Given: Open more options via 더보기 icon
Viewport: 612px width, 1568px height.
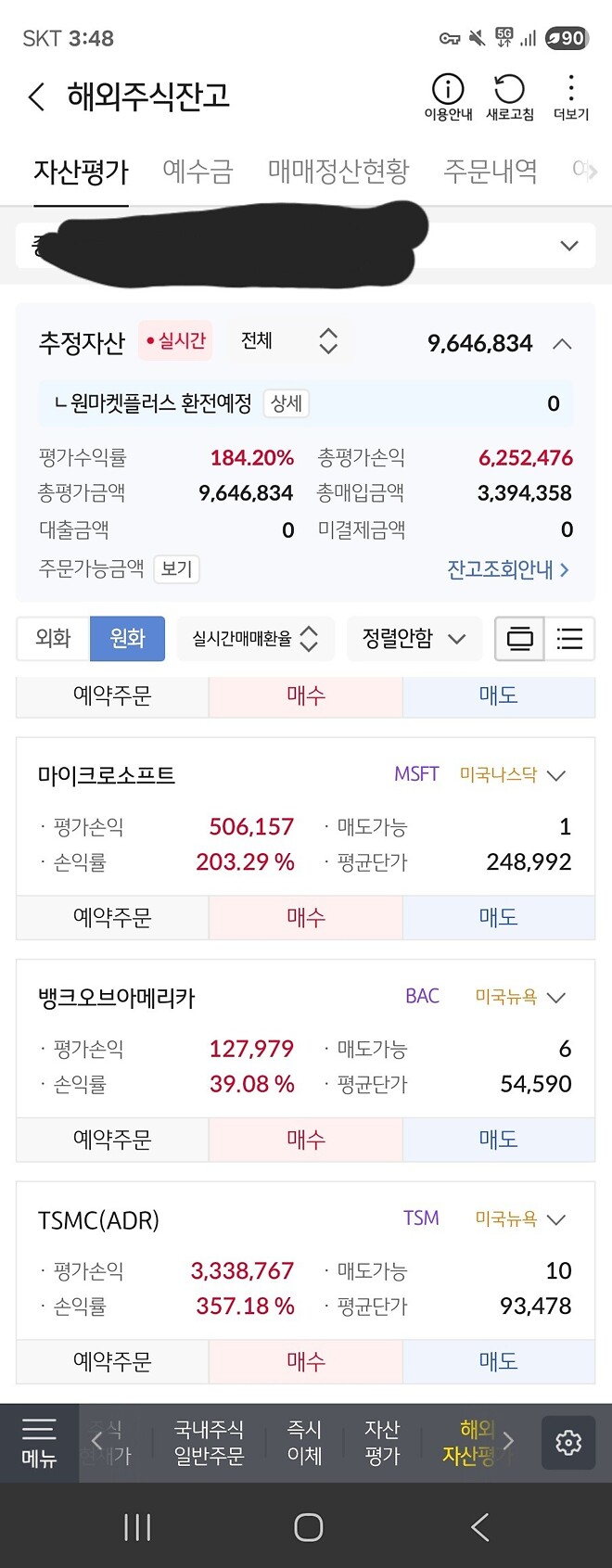Looking at the screenshot, I should (571, 96).
